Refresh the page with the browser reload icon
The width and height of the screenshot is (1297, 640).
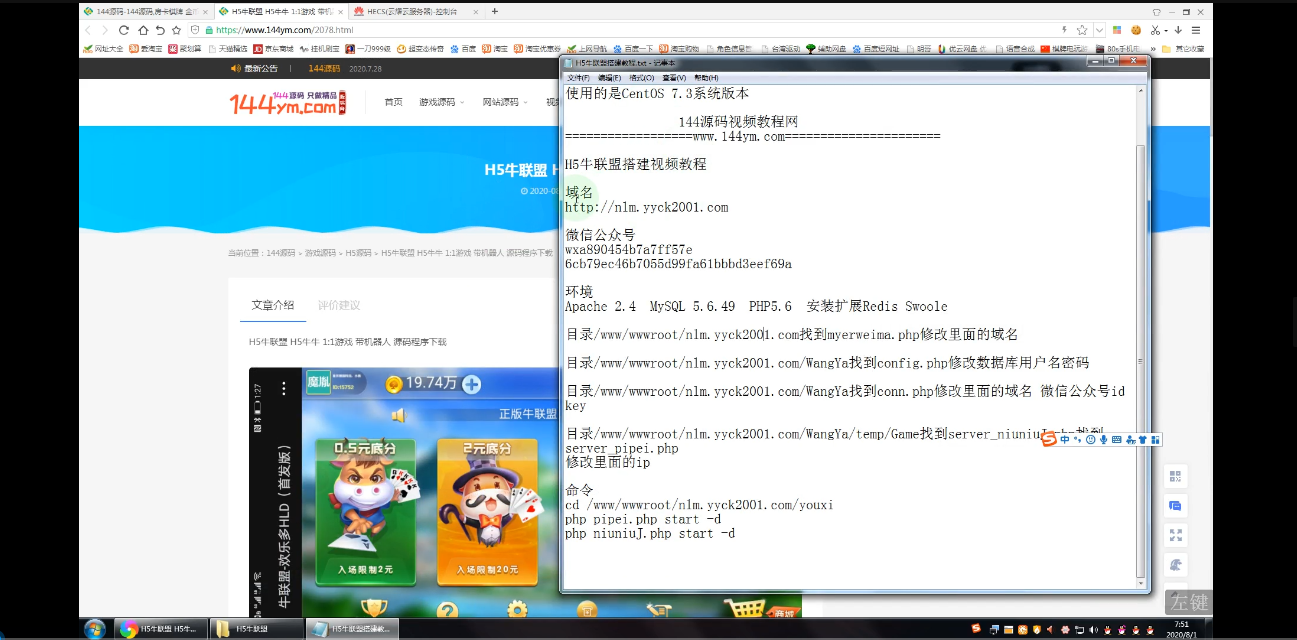click(x=123, y=30)
